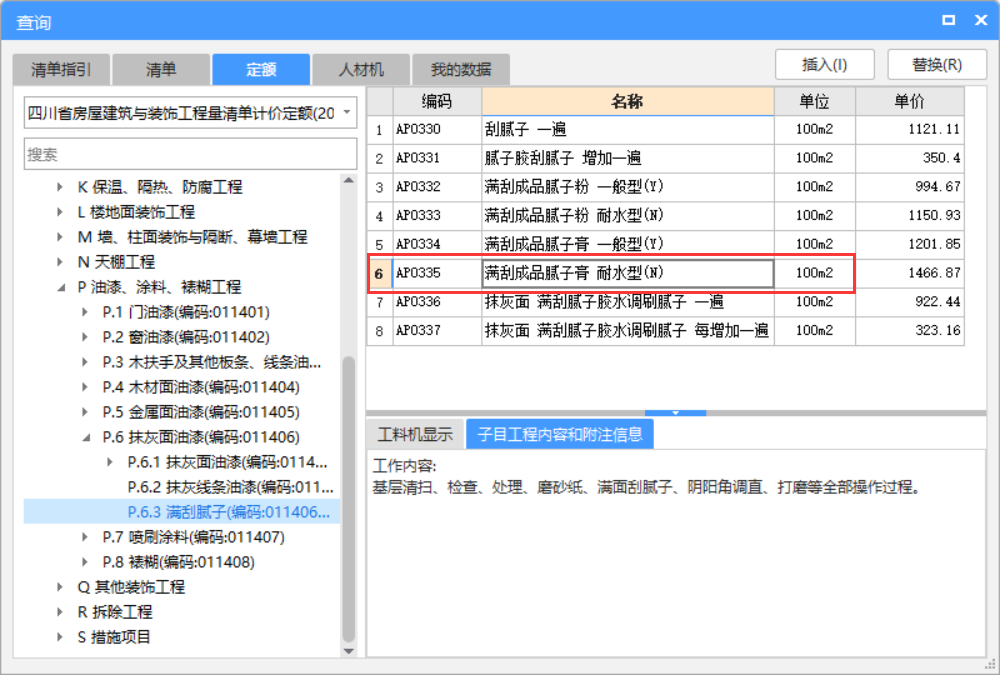1000x675 pixels.
Task: Expand the Q 其他装饰工程 node
Action: (x=59, y=587)
